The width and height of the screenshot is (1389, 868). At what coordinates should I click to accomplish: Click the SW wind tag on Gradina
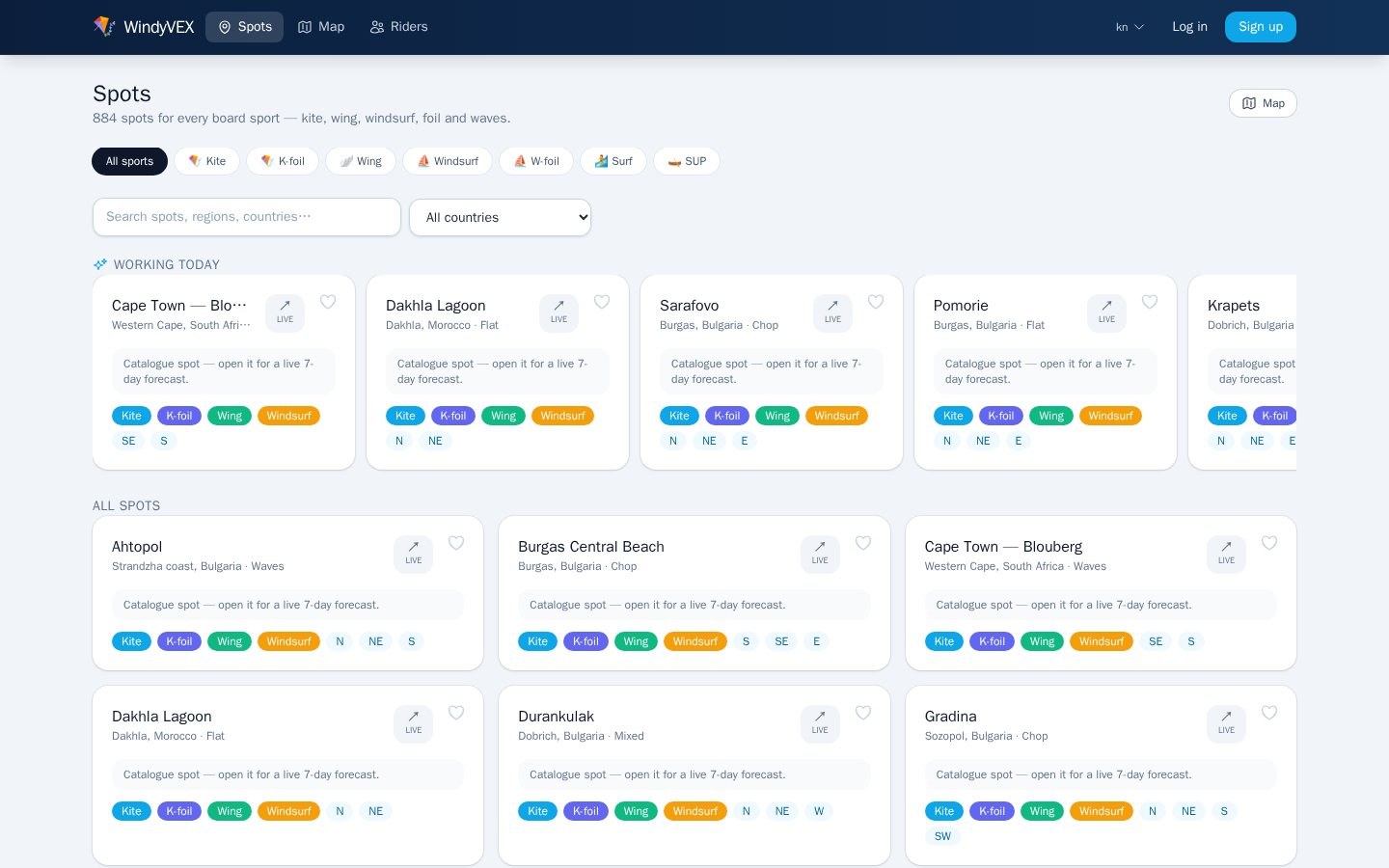942,836
